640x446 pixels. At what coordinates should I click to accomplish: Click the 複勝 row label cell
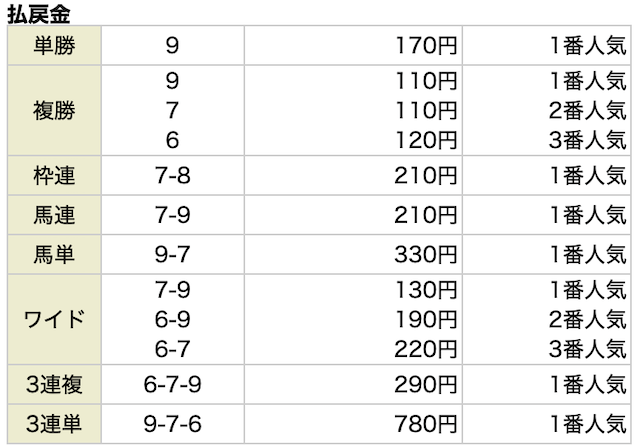(x=53, y=111)
